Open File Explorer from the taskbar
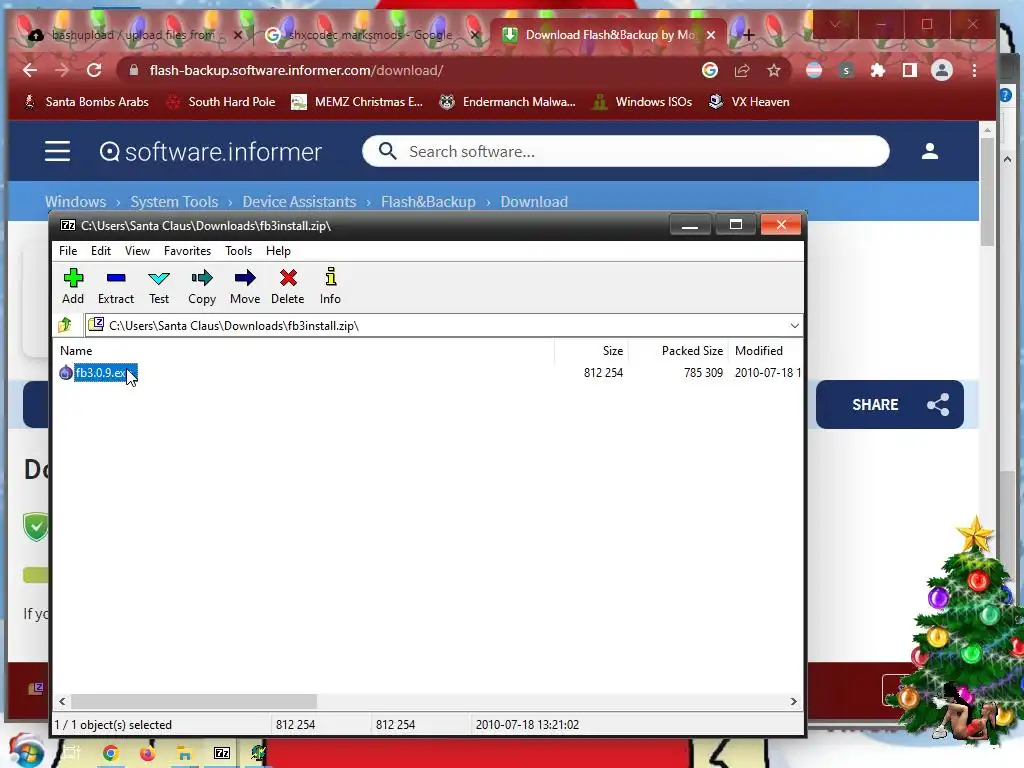Screen dimensions: 1024x768 click(185, 754)
